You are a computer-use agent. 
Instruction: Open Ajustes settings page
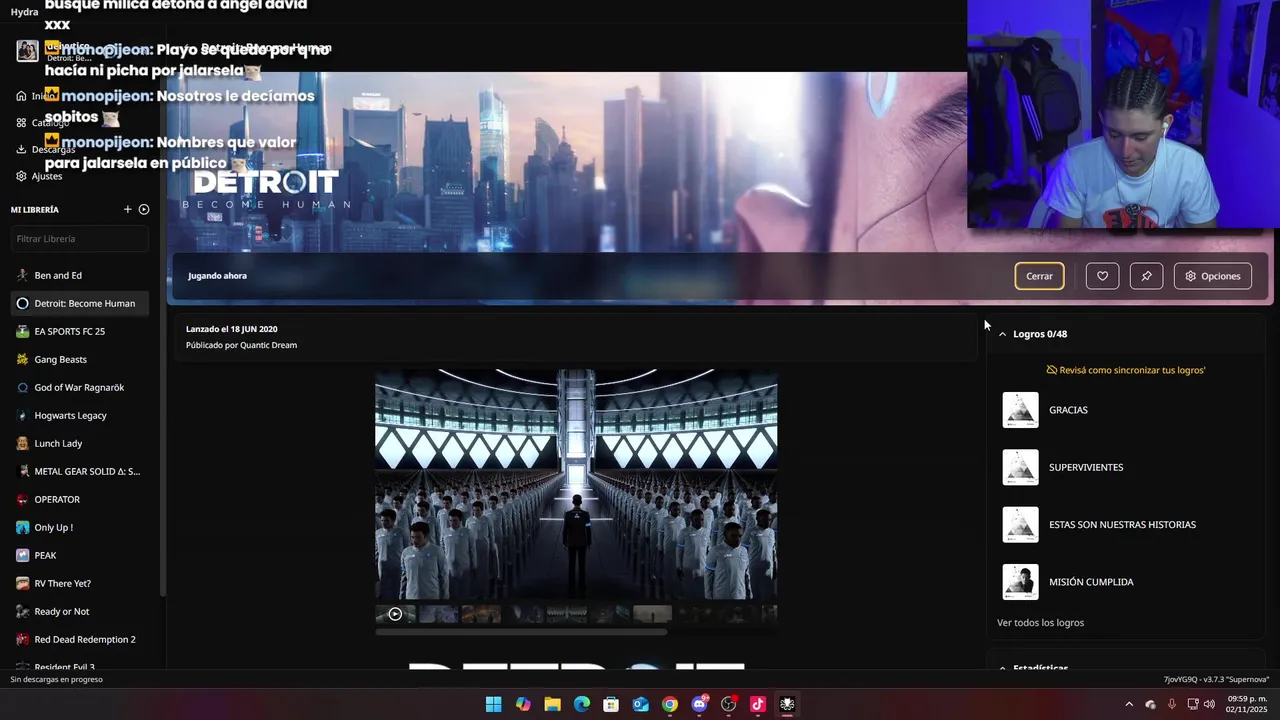pyautogui.click(x=40, y=176)
